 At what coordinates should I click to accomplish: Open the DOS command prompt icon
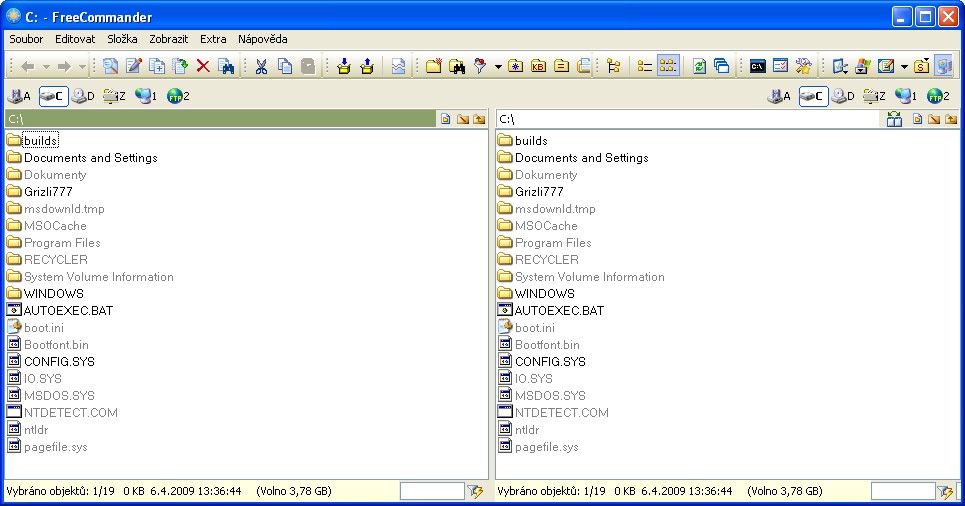758,66
